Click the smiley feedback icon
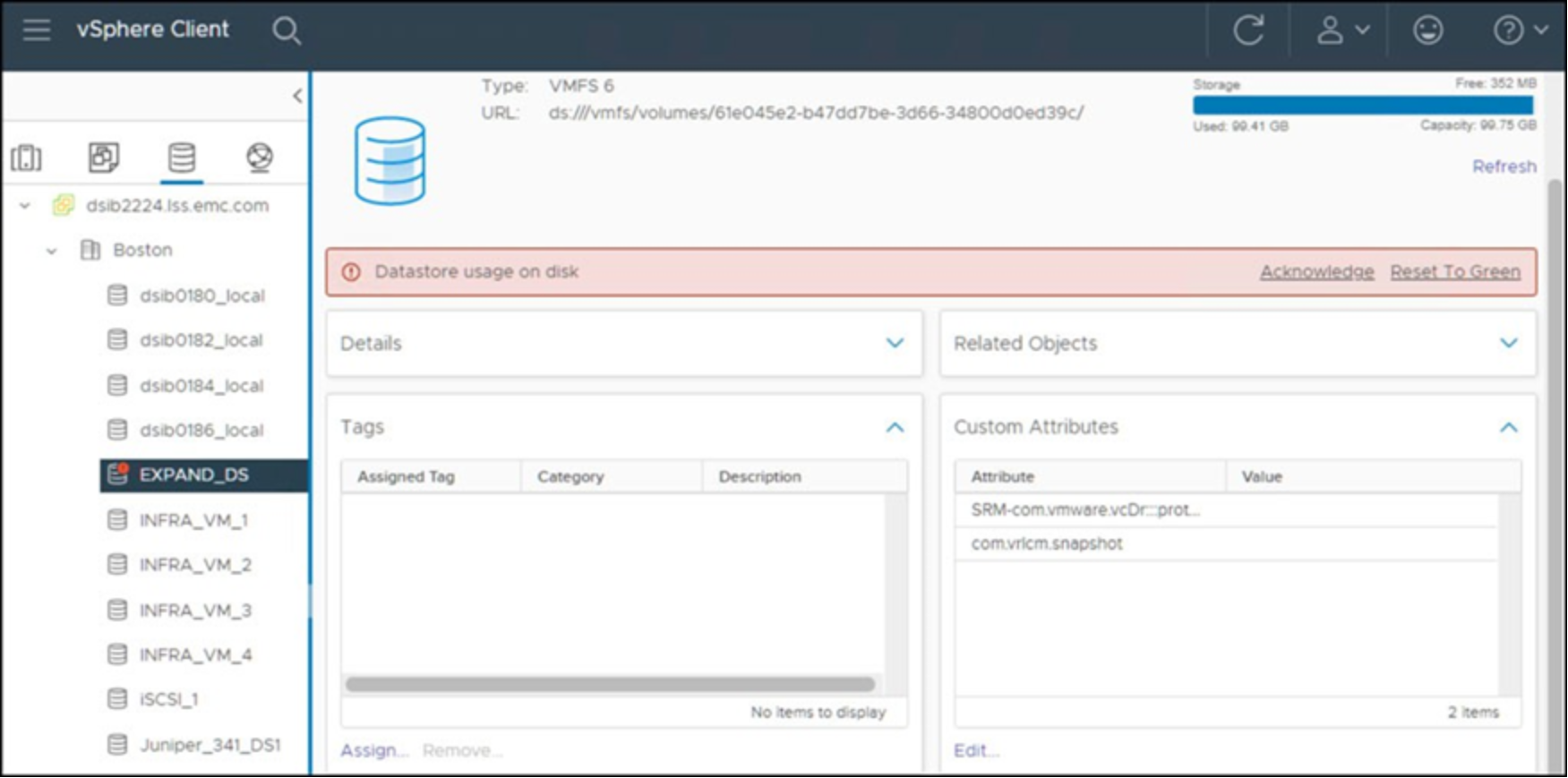This screenshot has width=1568, height=778. [1427, 30]
